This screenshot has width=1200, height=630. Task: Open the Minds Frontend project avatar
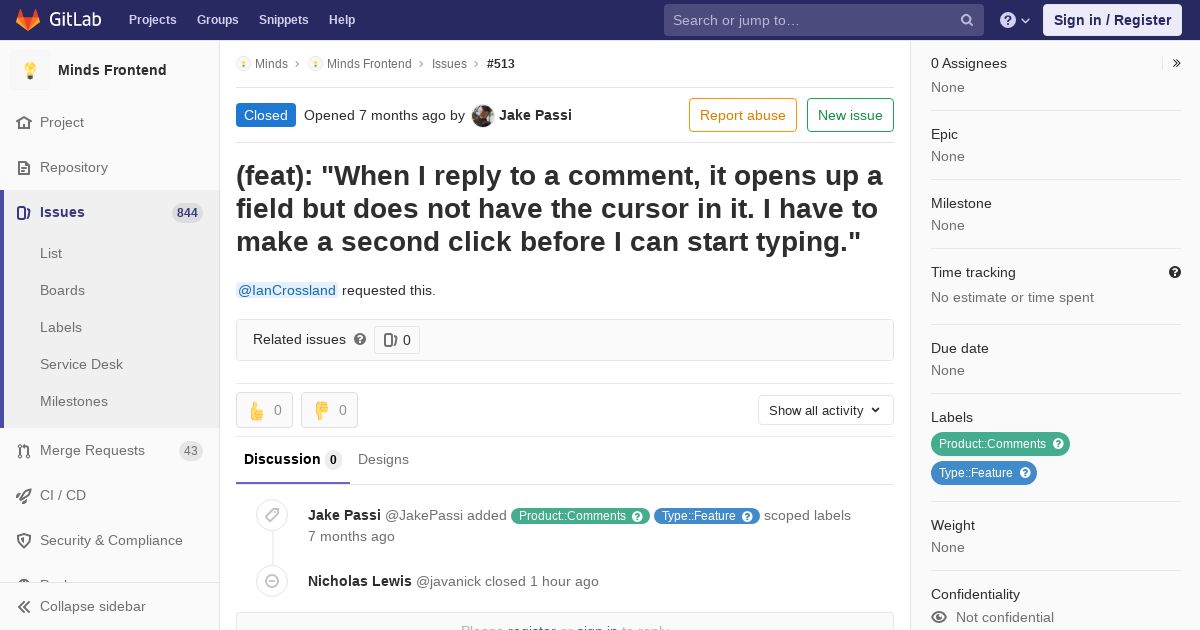pos(30,70)
